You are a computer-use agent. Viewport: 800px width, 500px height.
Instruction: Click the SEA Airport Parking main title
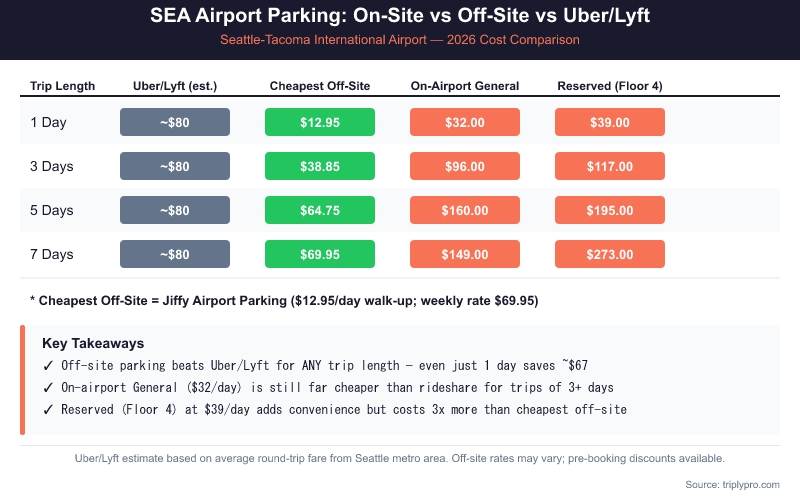click(400, 17)
